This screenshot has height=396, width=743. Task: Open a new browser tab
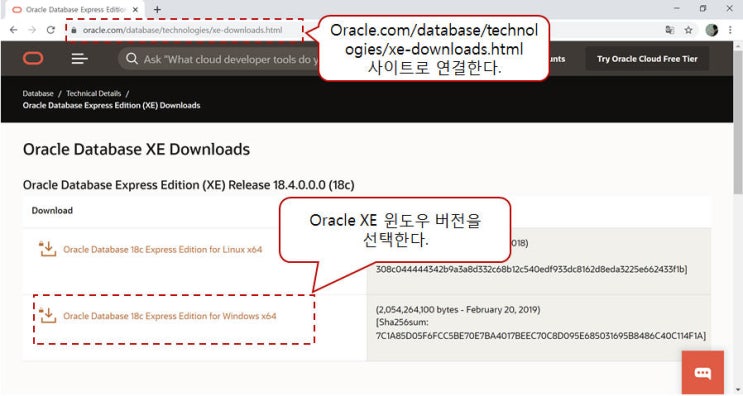[x=157, y=9]
